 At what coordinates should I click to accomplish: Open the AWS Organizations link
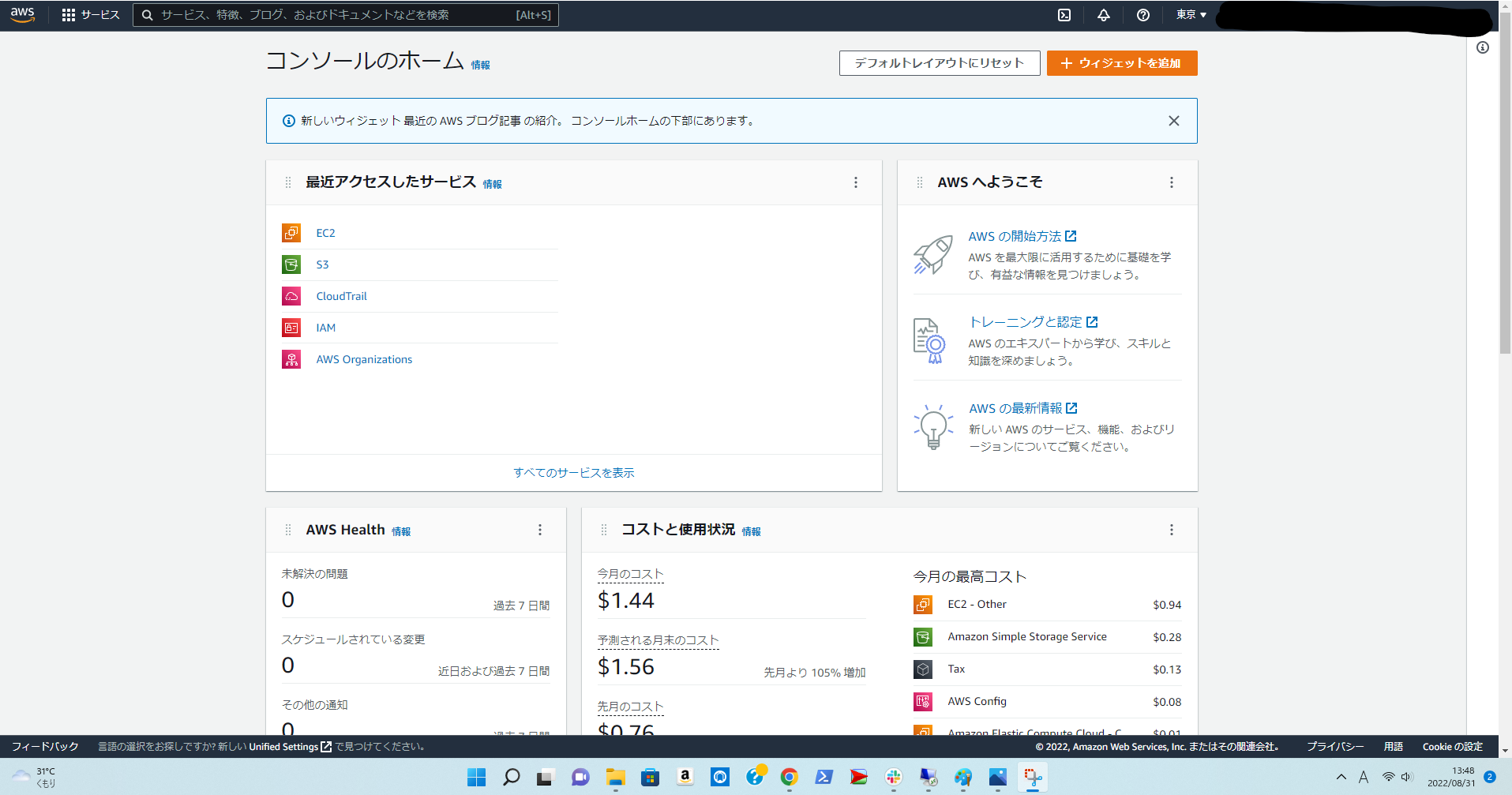tap(364, 359)
